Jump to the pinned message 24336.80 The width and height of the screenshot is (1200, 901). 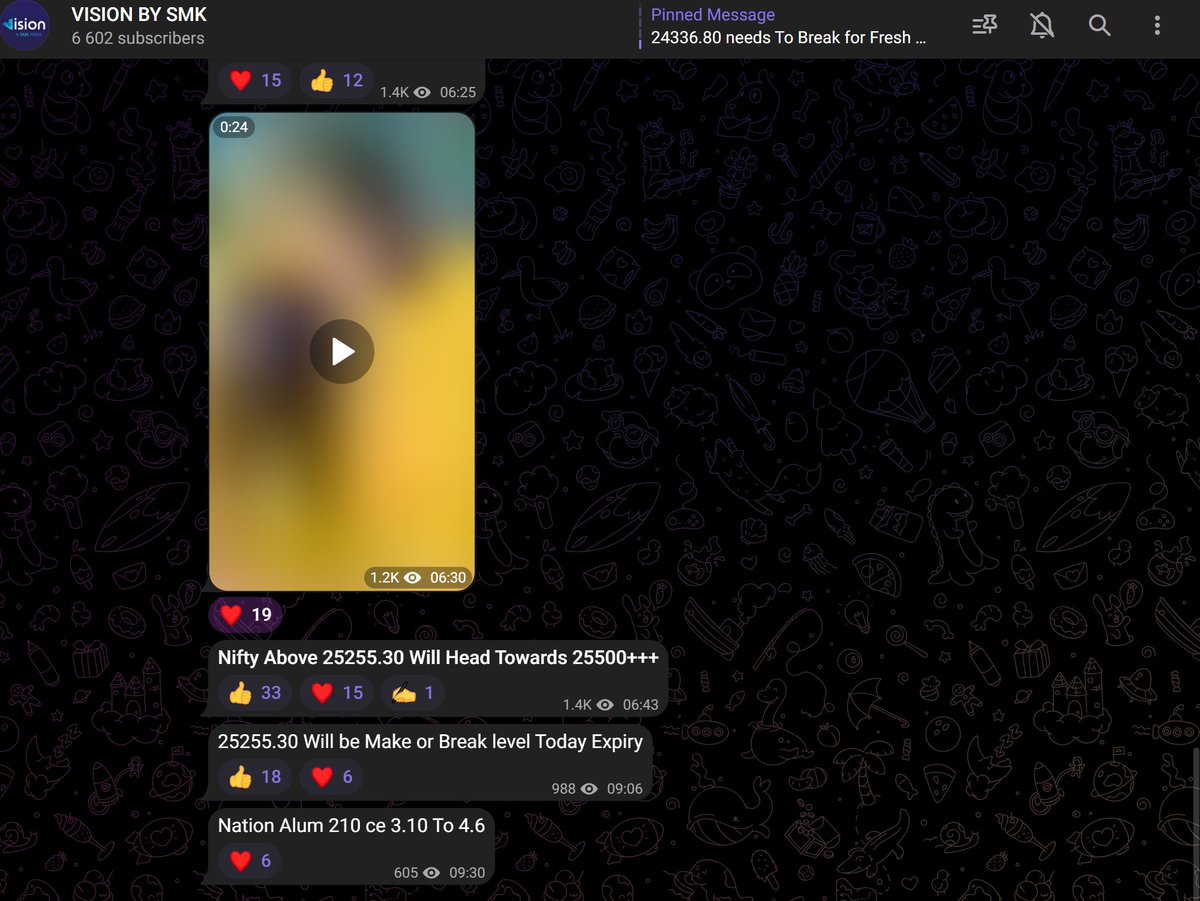pos(787,27)
